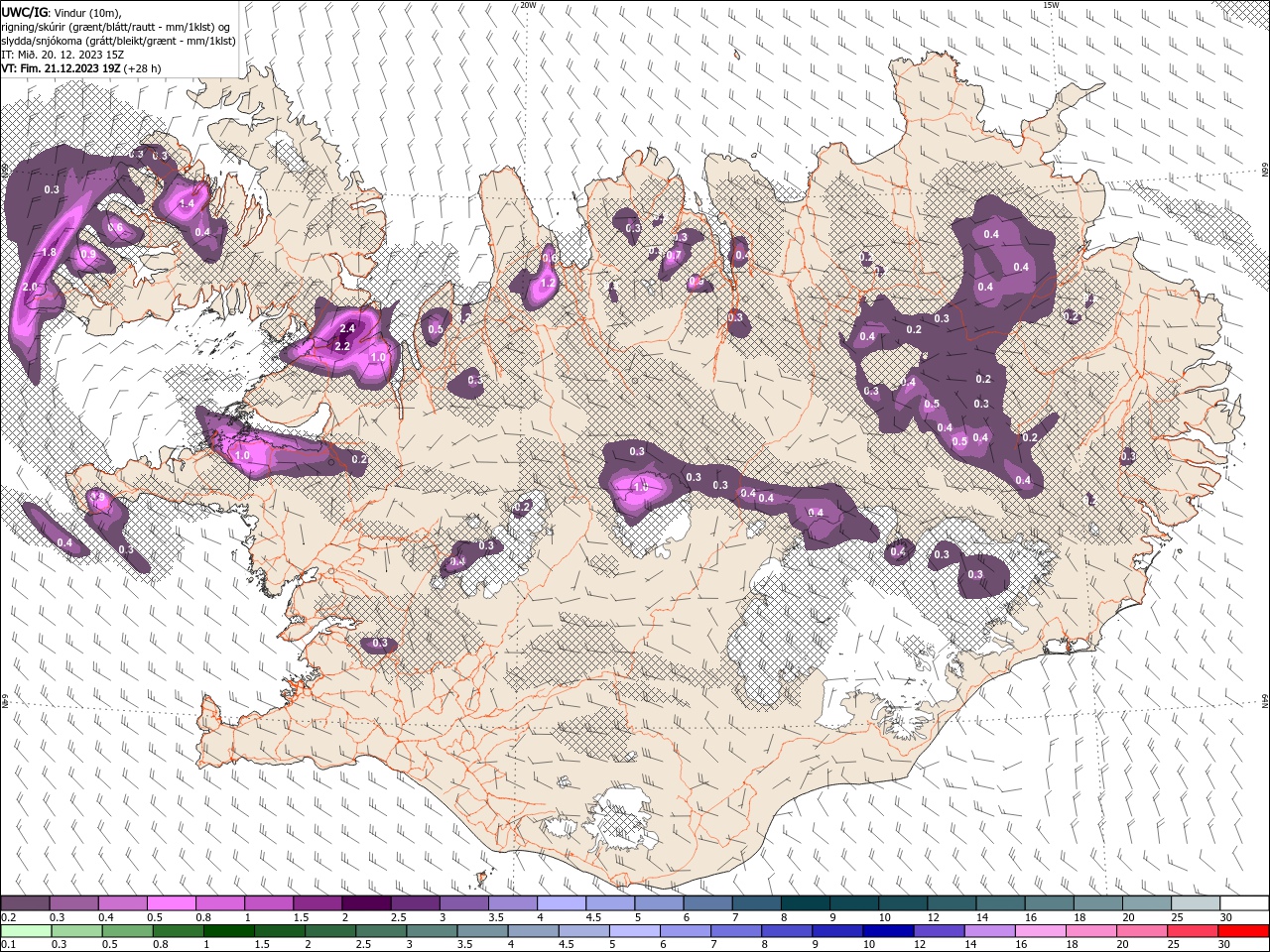Click the 7–8 blue rain legend swatch

pyautogui.click(x=737, y=931)
